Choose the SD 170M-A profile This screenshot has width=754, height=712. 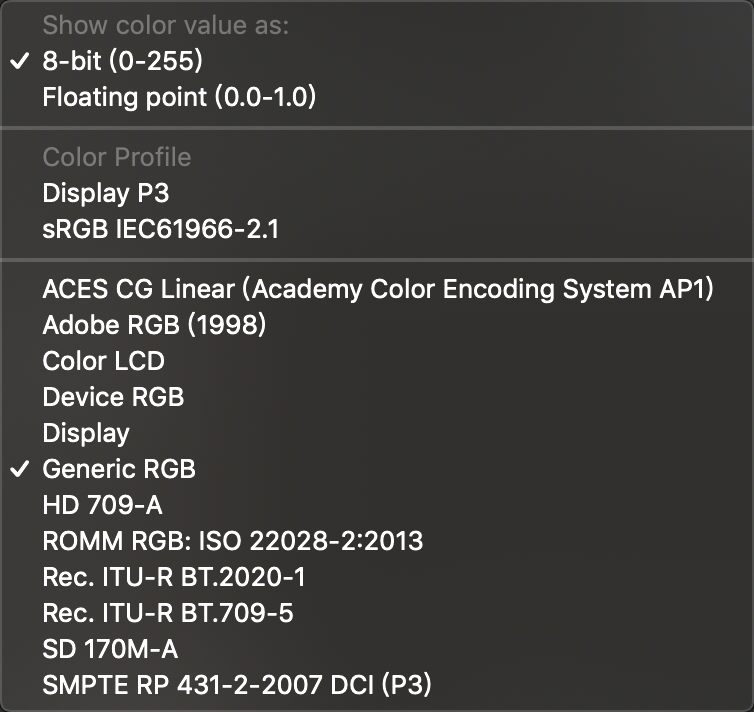110,649
